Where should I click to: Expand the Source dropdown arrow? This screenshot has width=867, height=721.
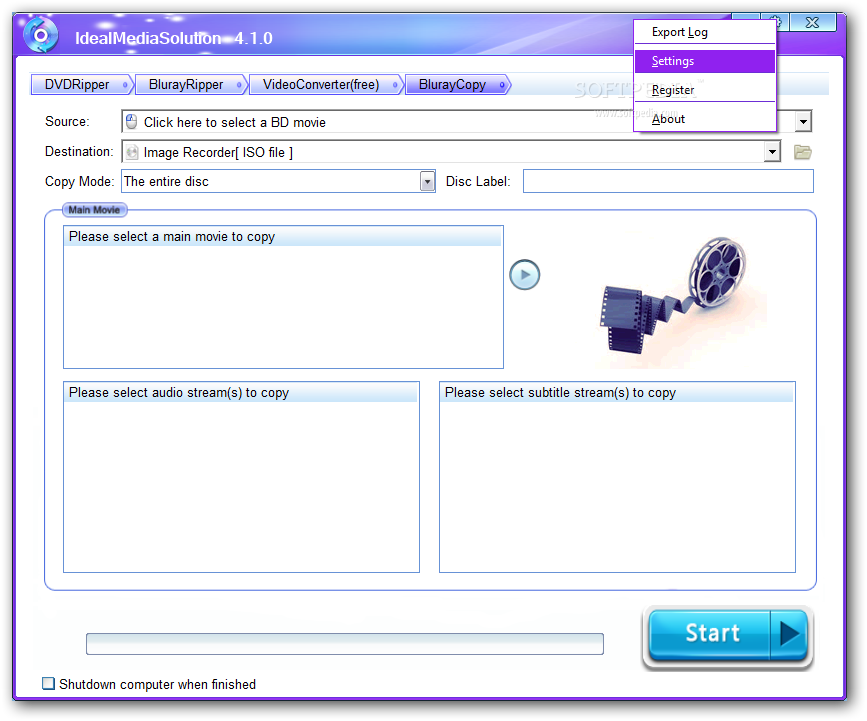click(803, 121)
